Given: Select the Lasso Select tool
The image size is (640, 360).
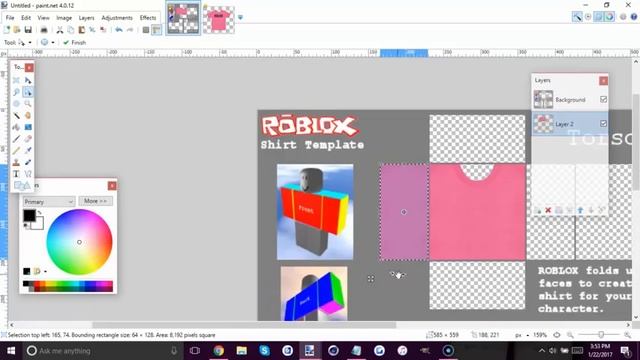Looking at the screenshot, I should tap(16, 92).
